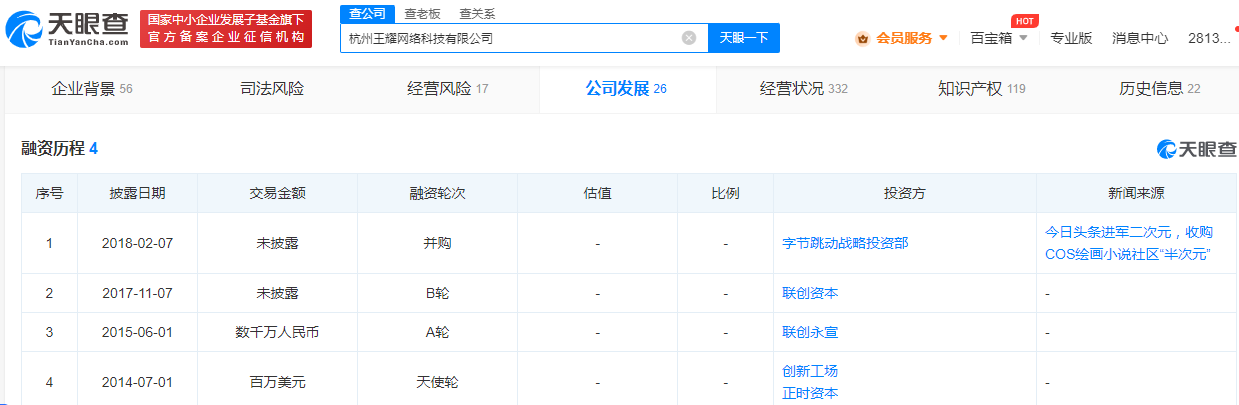Open investor link 字节跳动战略投资部

tap(845, 243)
